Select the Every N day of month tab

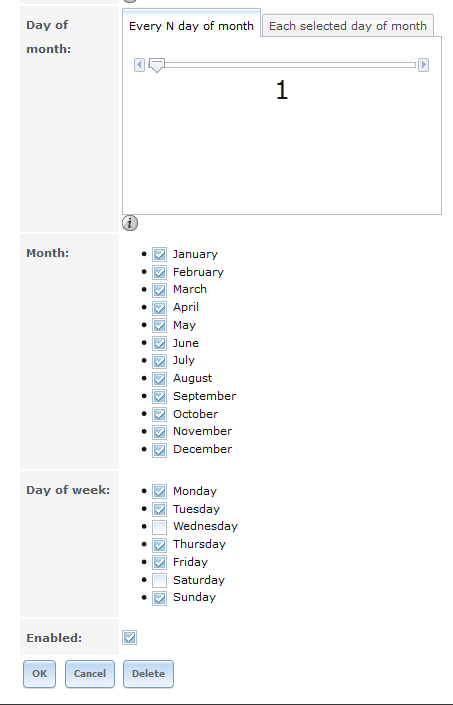click(x=191, y=26)
